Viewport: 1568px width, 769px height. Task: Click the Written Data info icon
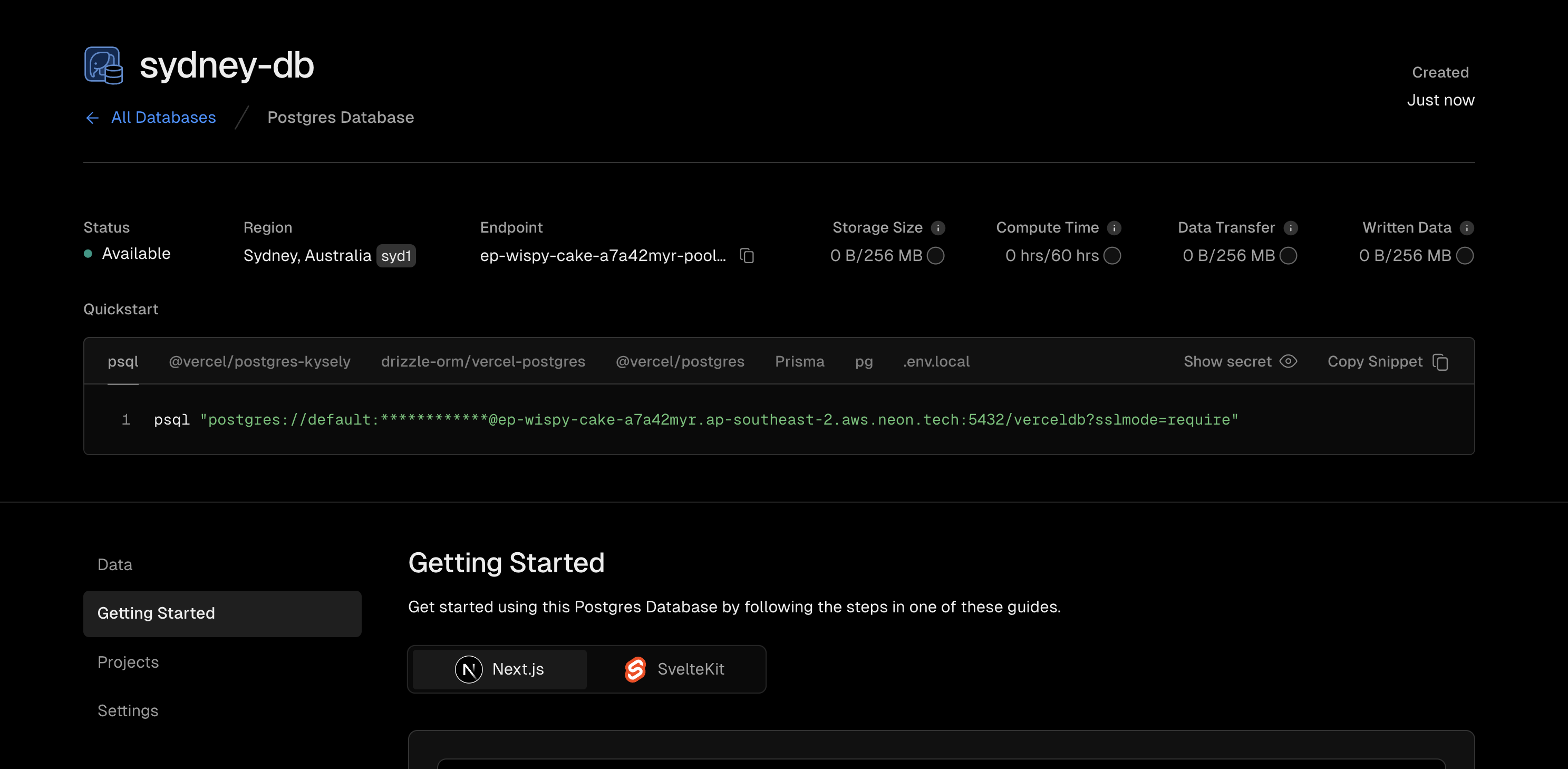[1467, 228]
